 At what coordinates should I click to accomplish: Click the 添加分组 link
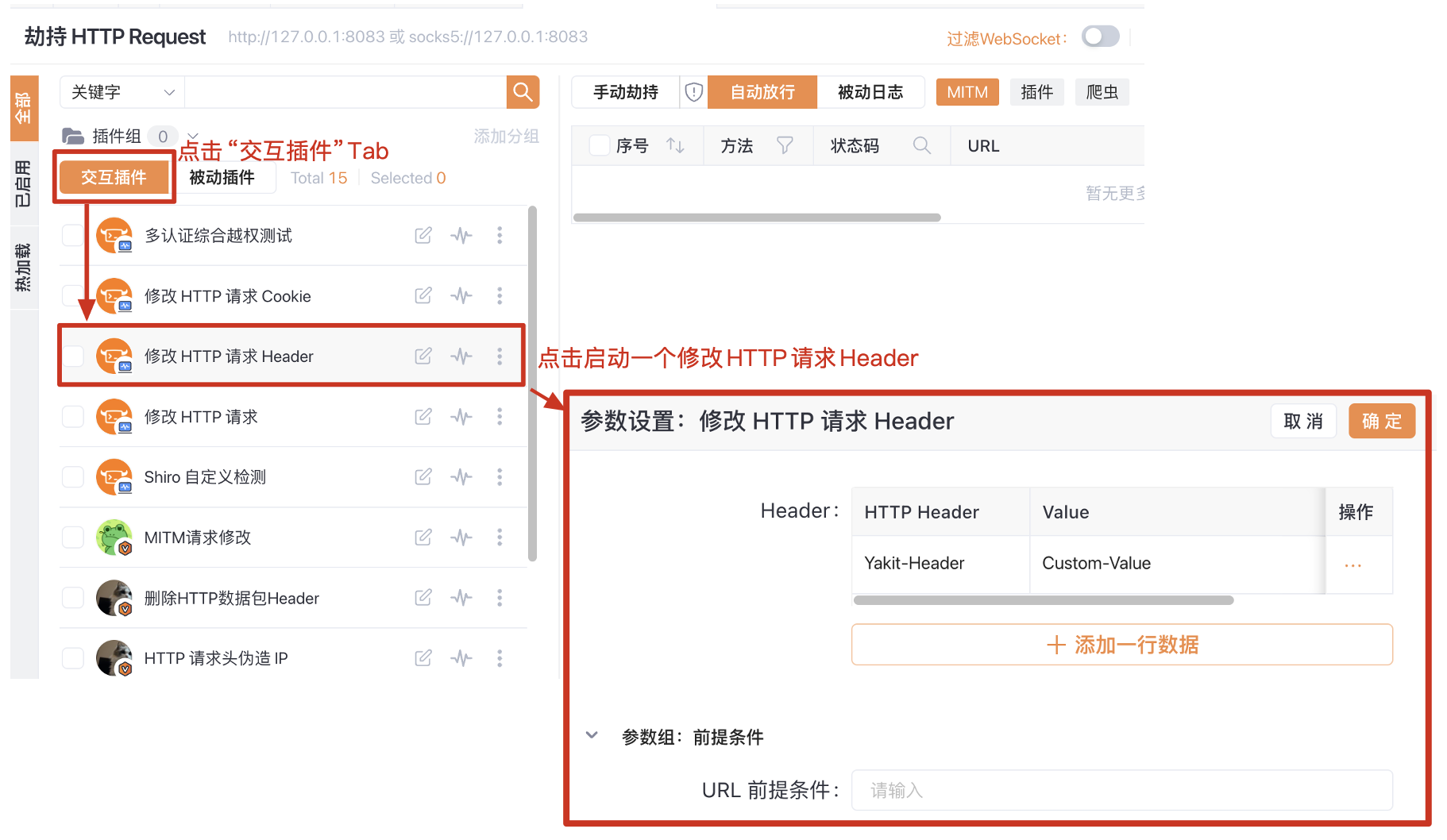tap(506, 136)
